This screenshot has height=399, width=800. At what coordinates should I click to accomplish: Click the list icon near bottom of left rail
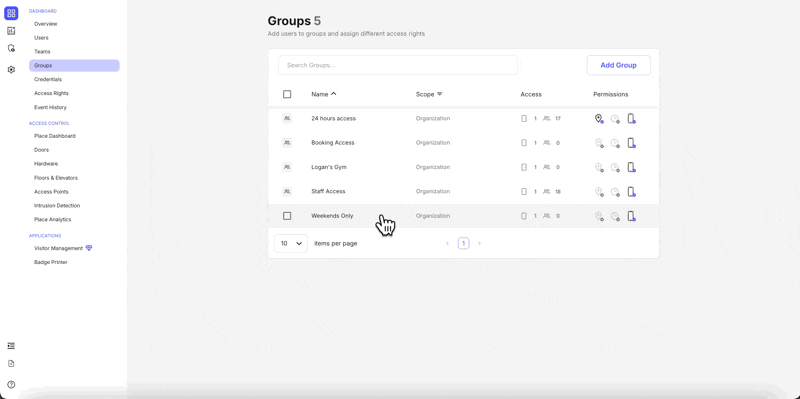(x=11, y=346)
